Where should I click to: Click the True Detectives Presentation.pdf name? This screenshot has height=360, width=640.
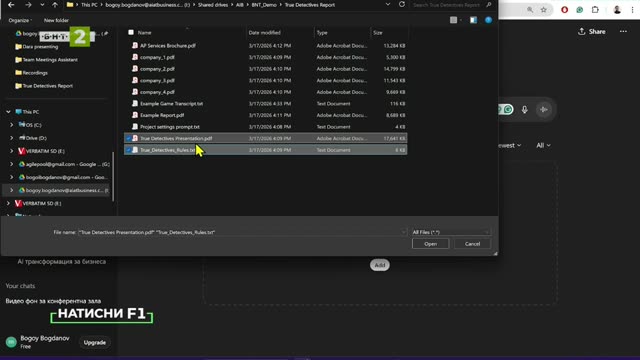176,138
